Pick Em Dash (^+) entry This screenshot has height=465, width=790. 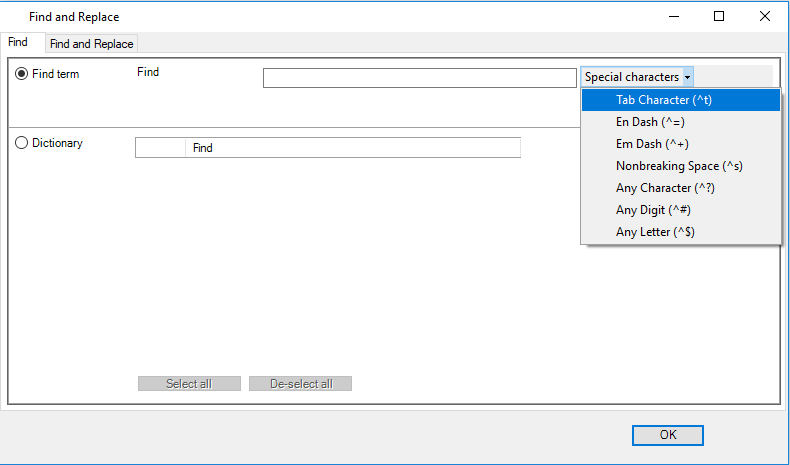click(681, 144)
